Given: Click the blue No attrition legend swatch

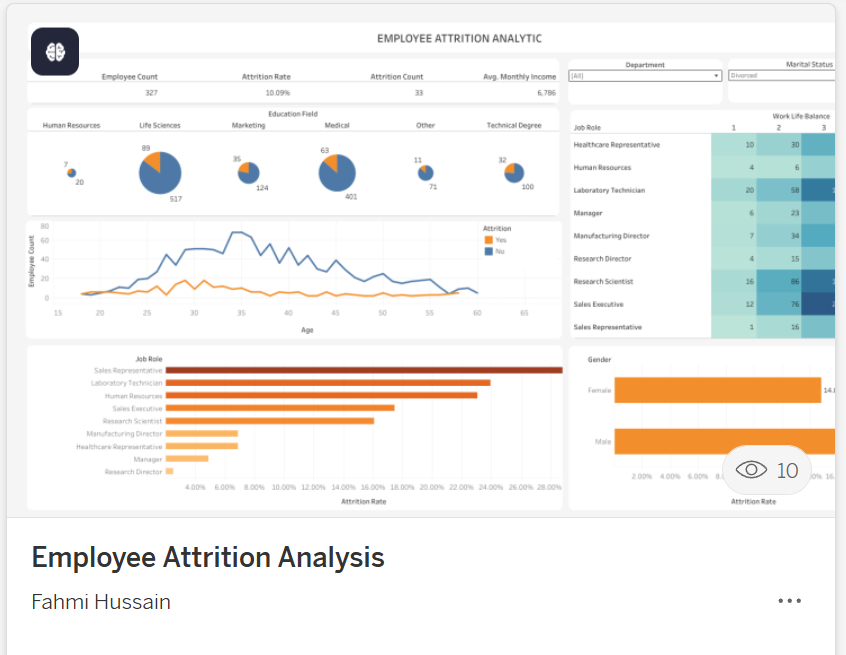Looking at the screenshot, I should tap(488, 251).
